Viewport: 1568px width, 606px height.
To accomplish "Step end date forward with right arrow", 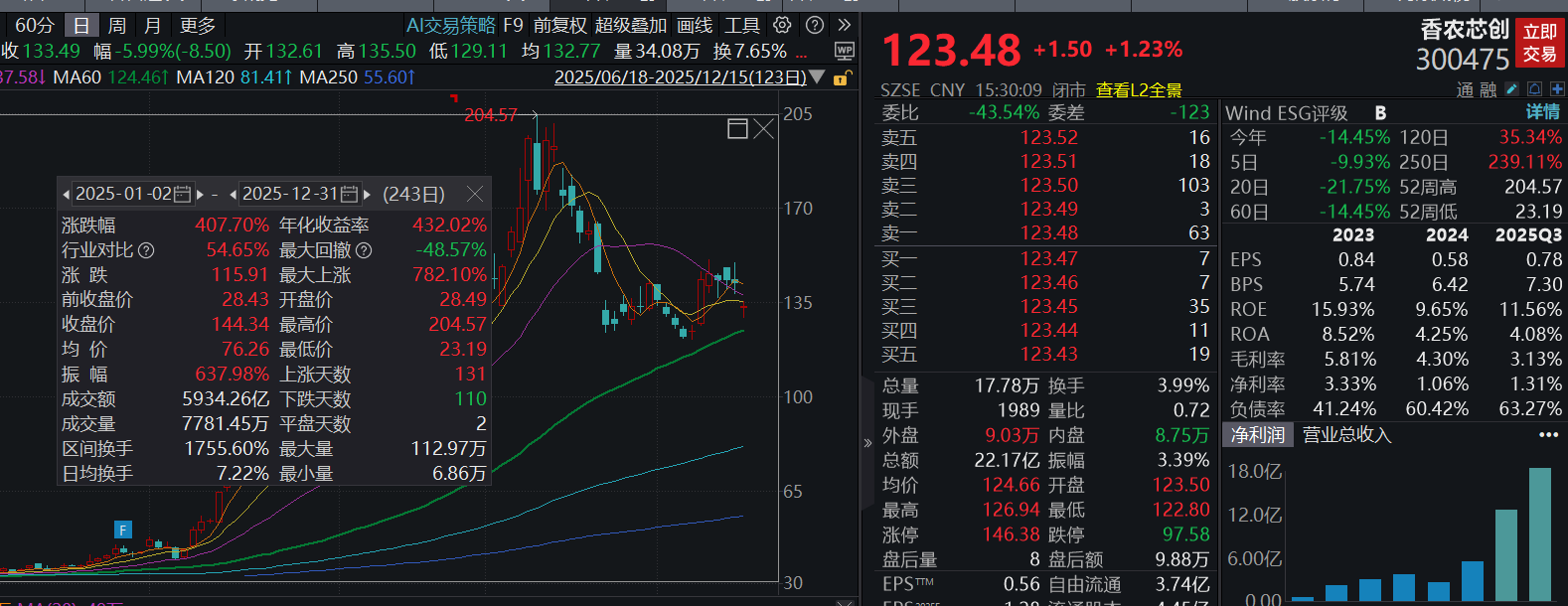I will (x=367, y=195).
